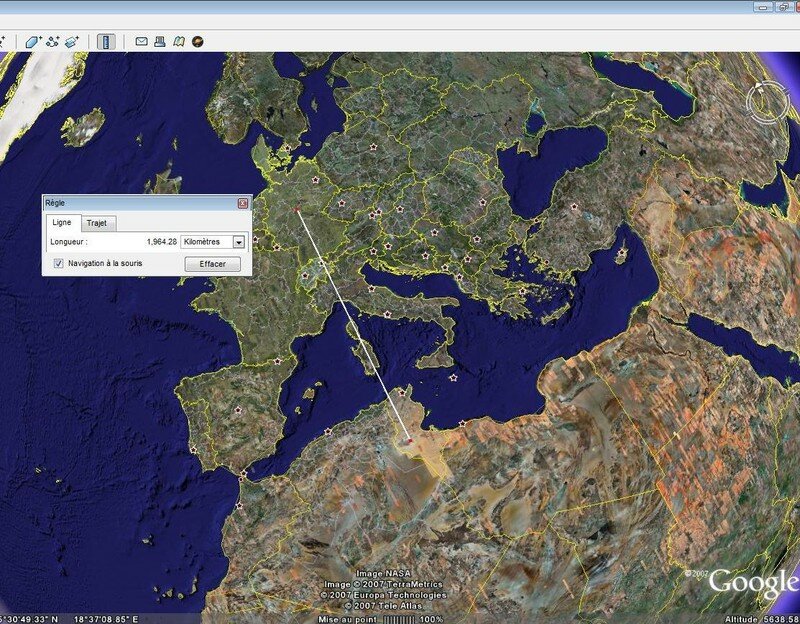
Task: Click the 1,964.28 length value
Action: (162, 242)
